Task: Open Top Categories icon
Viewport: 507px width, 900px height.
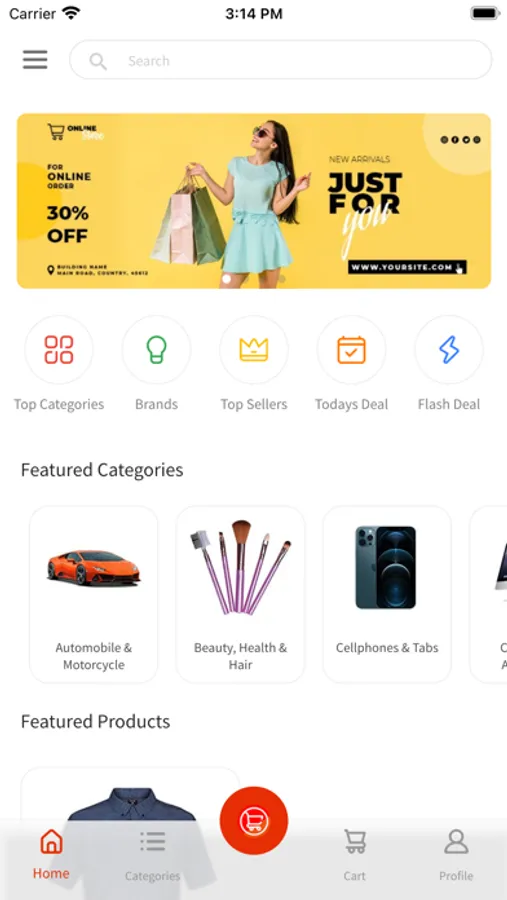Action: (59, 350)
